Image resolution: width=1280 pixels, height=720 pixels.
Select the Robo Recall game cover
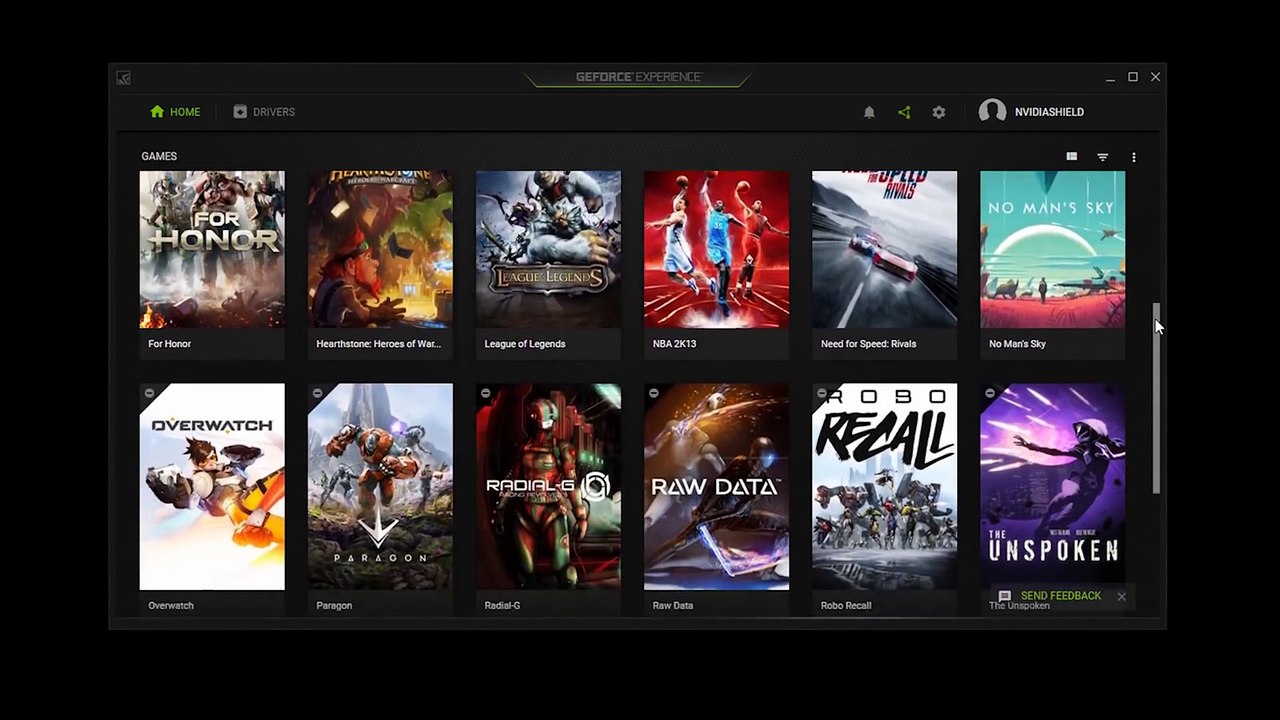tap(884, 487)
